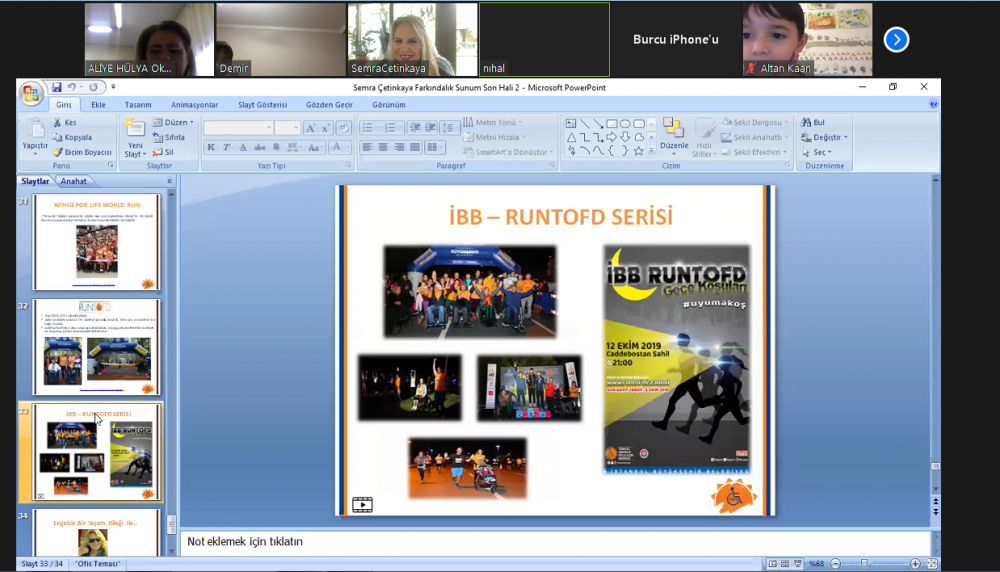Viewport: 1000px width, 572px height.
Task: Insert a Yeni Slayt
Action: pos(135,138)
